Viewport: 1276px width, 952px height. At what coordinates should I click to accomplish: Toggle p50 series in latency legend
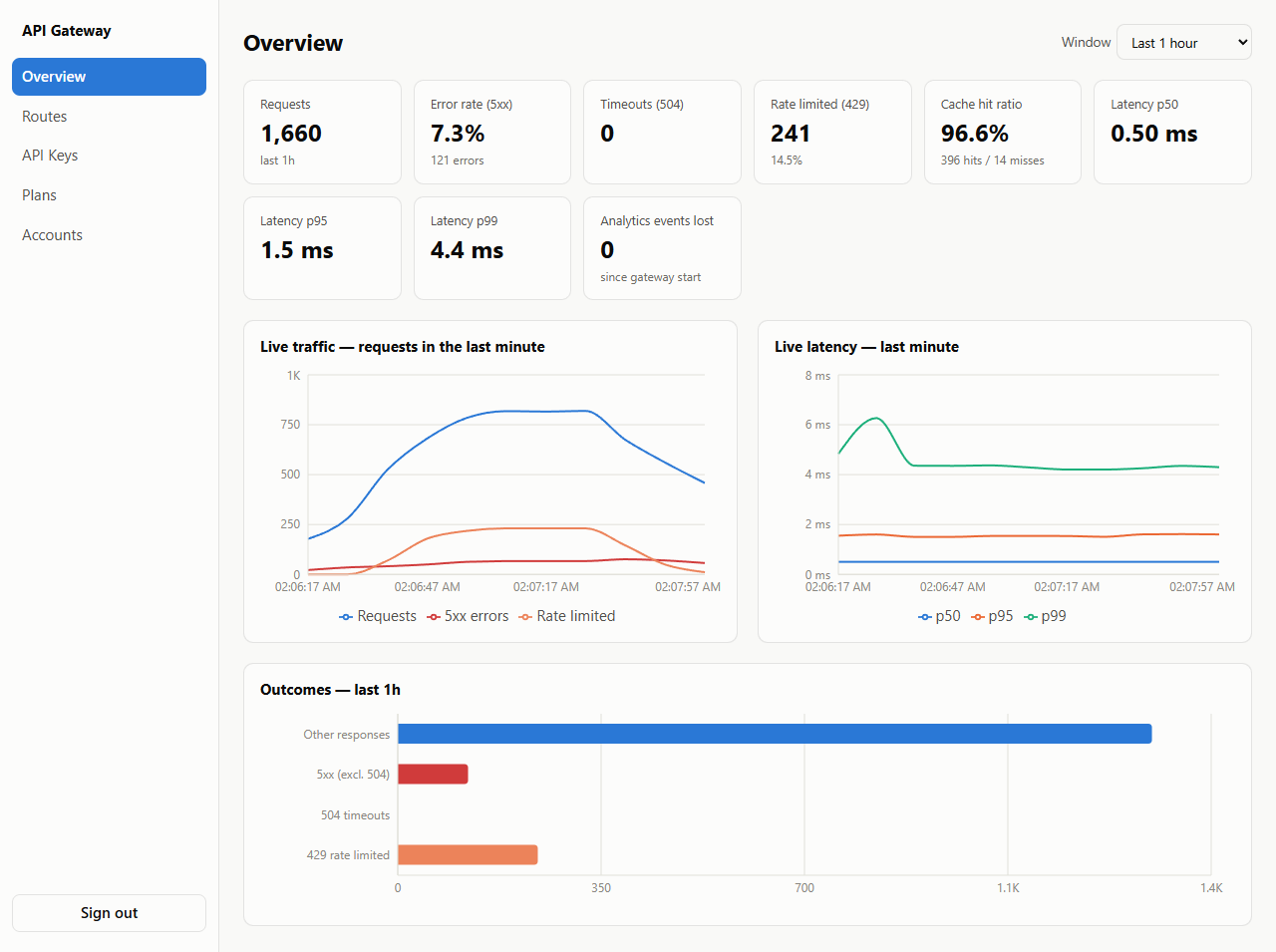[939, 616]
